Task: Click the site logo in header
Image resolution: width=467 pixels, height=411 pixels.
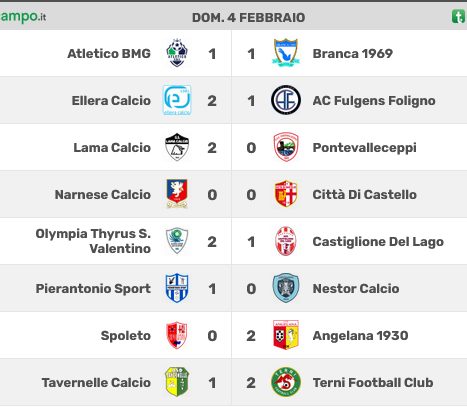Action: [x=23, y=17]
